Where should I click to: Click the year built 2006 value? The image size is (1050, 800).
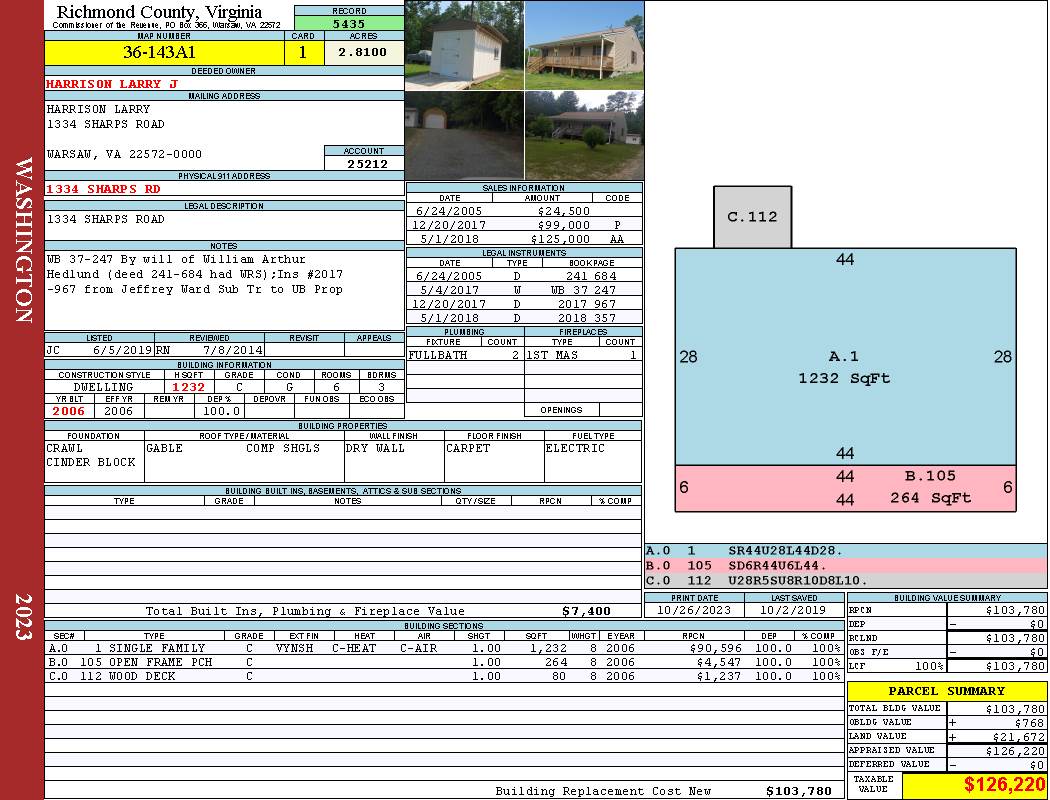point(69,411)
